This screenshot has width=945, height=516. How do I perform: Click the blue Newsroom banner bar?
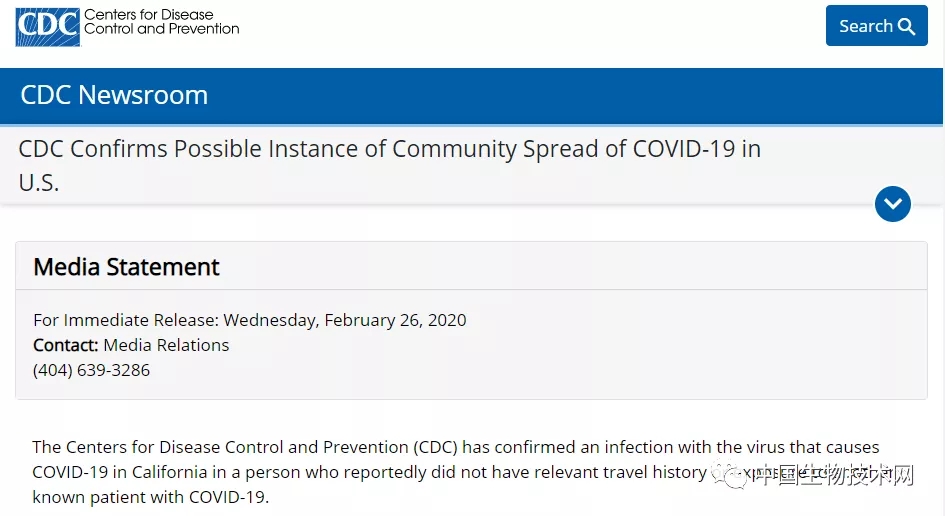tap(471, 96)
